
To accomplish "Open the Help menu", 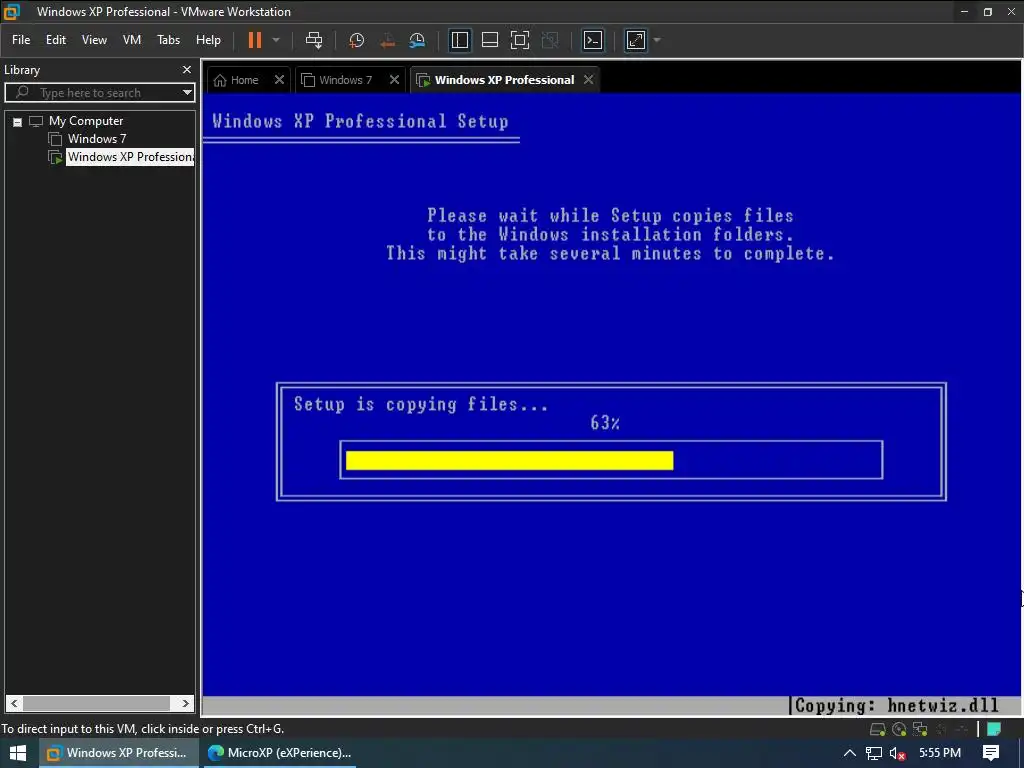I will click(208, 40).
